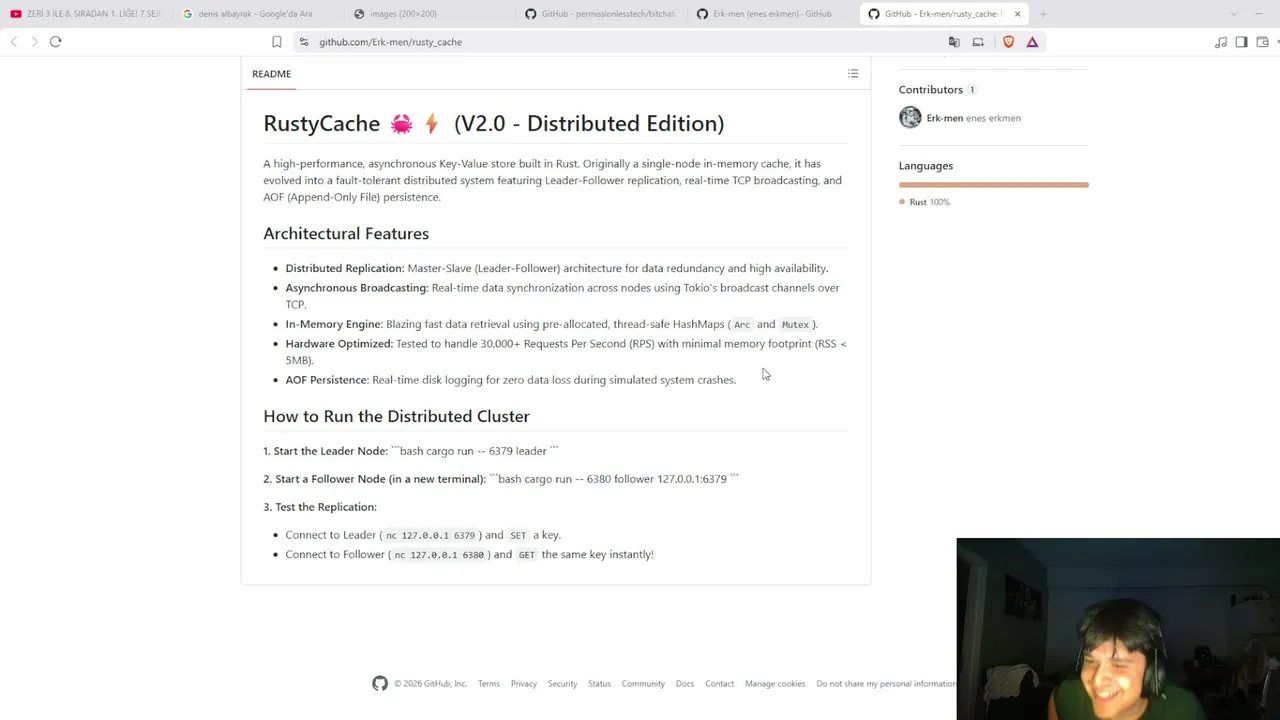Click the Languages sidebar heading

point(926,166)
